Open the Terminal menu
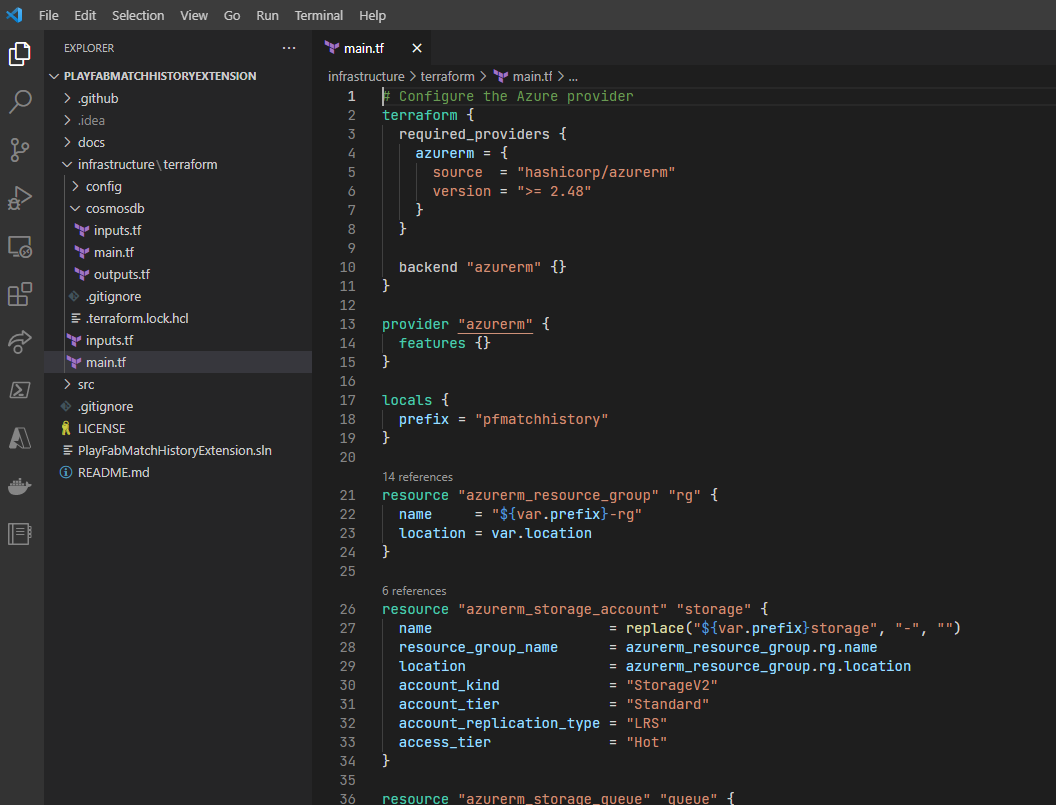 (319, 15)
